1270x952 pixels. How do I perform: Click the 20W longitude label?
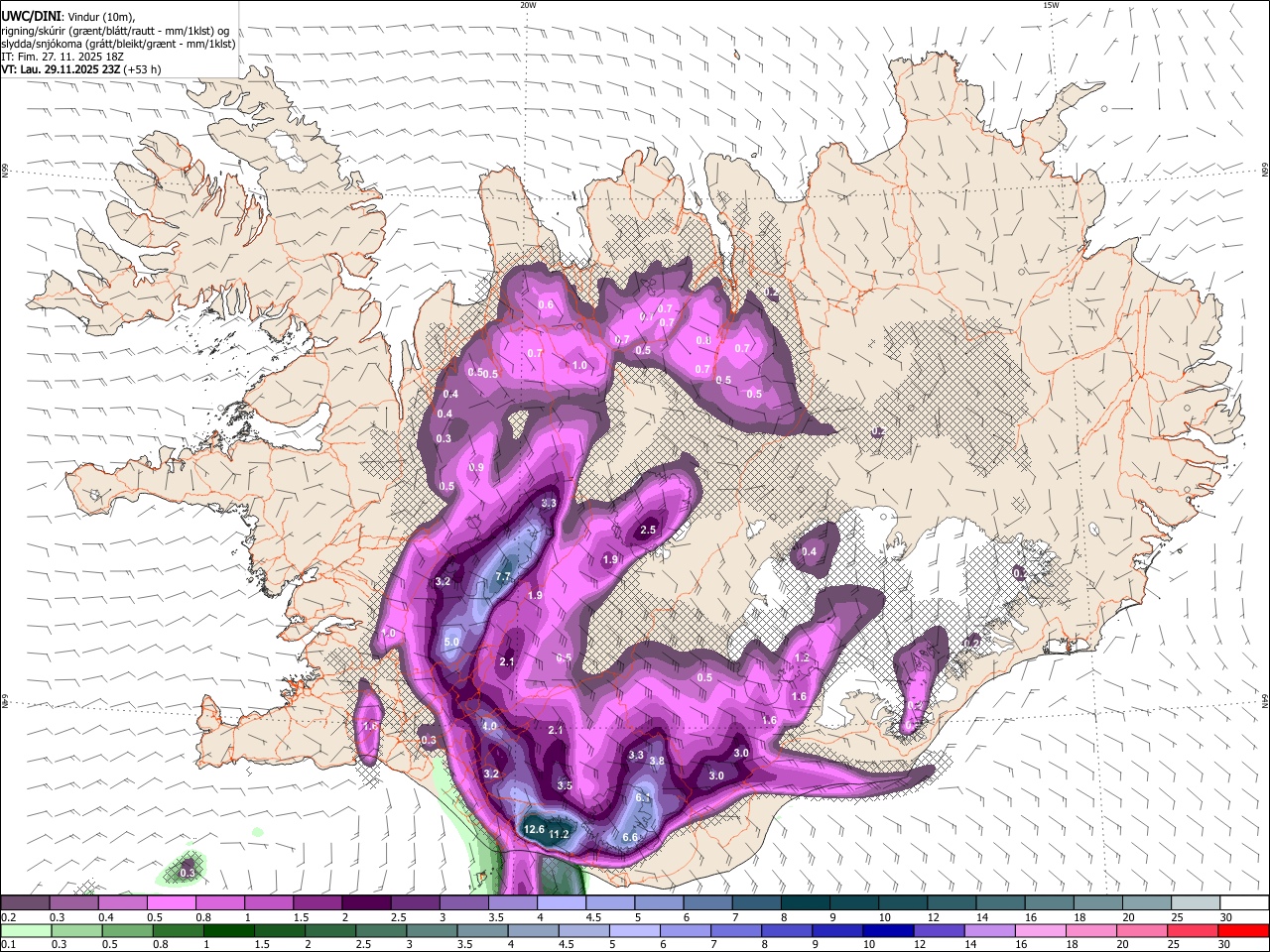coord(528,5)
